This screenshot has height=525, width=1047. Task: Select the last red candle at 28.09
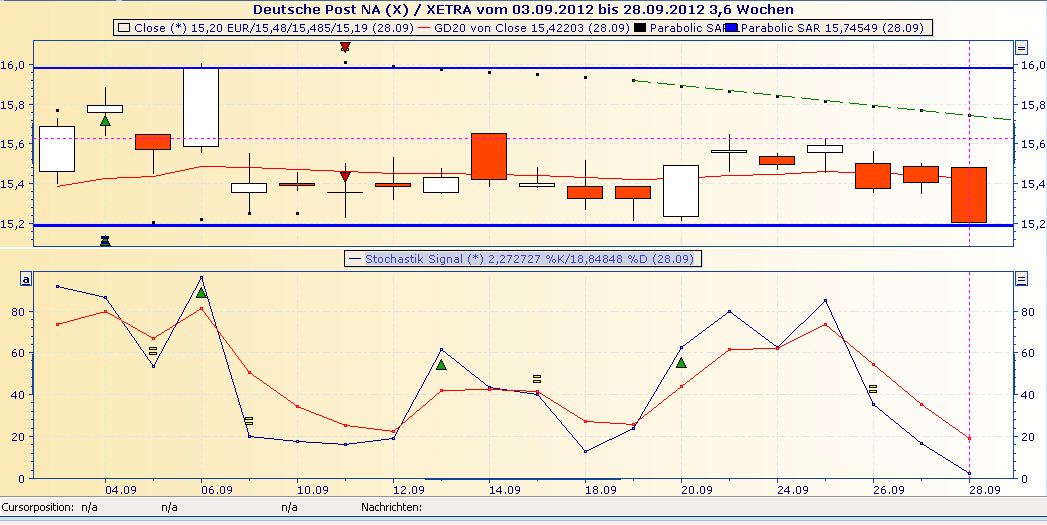coord(969,195)
